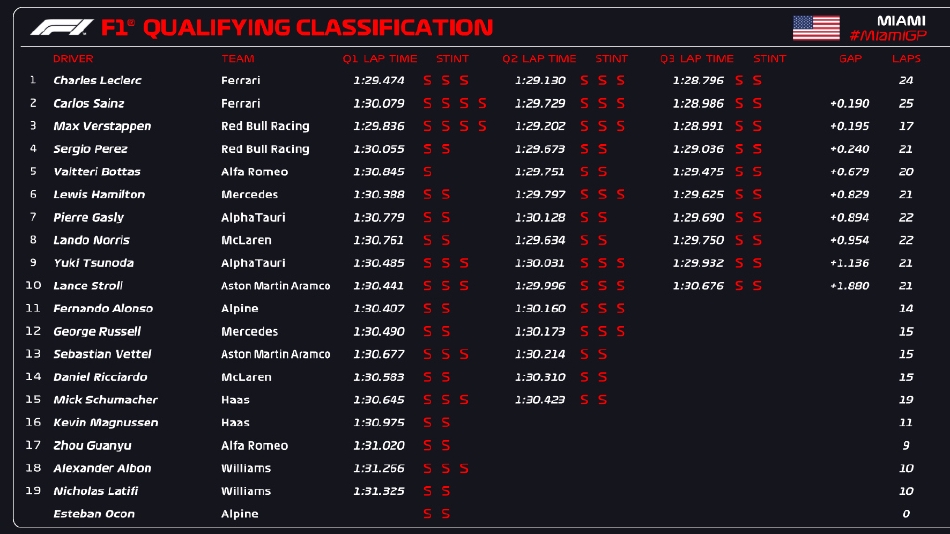Click the LAPS column header
Image resolution: width=950 pixels, height=534 pixels.
pyautogui.click(x=906, y=59)
